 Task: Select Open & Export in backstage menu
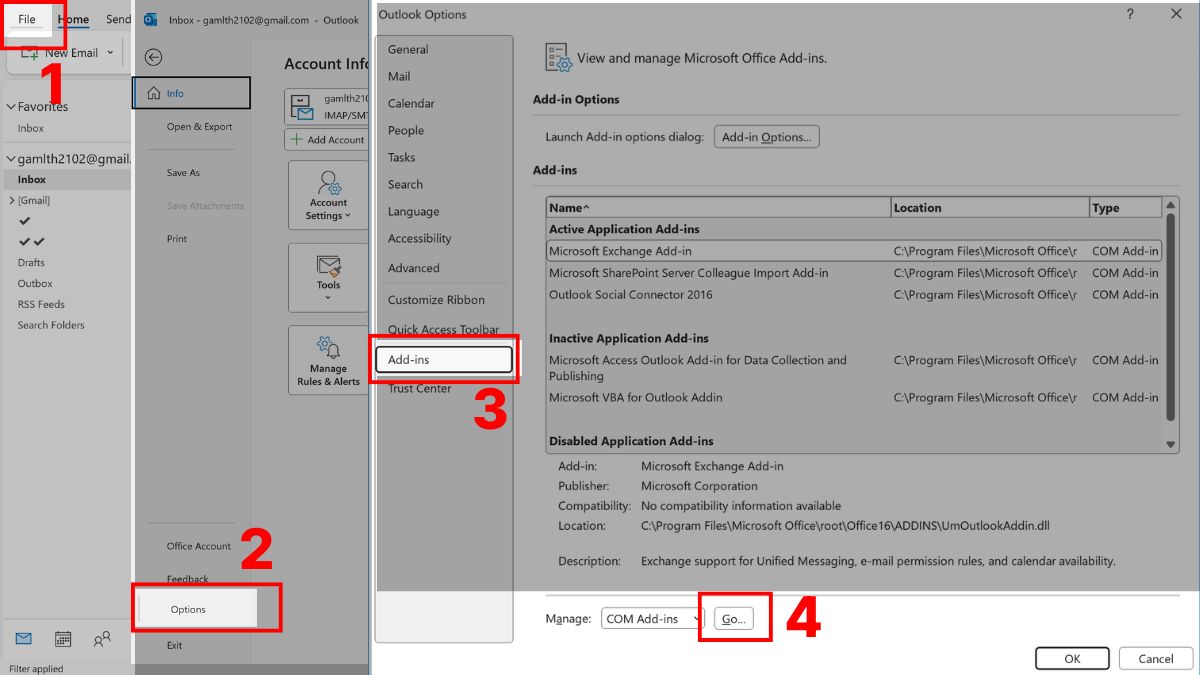click(x=199, y=127)
